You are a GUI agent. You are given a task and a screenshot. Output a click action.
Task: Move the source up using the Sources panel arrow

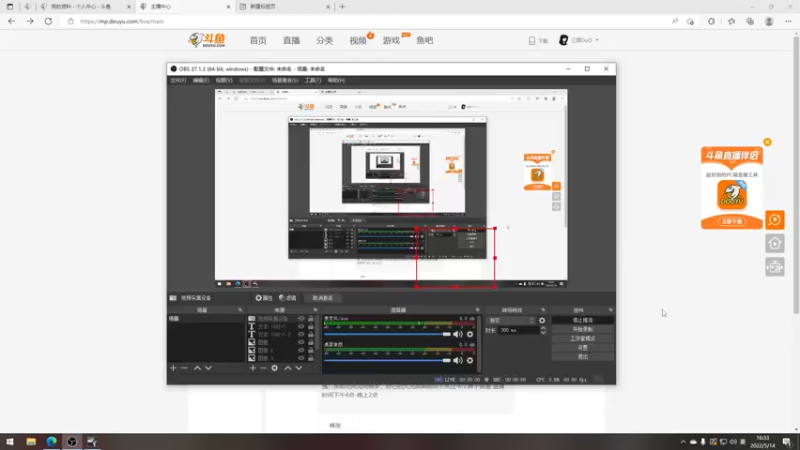click(x=288, y=368)
